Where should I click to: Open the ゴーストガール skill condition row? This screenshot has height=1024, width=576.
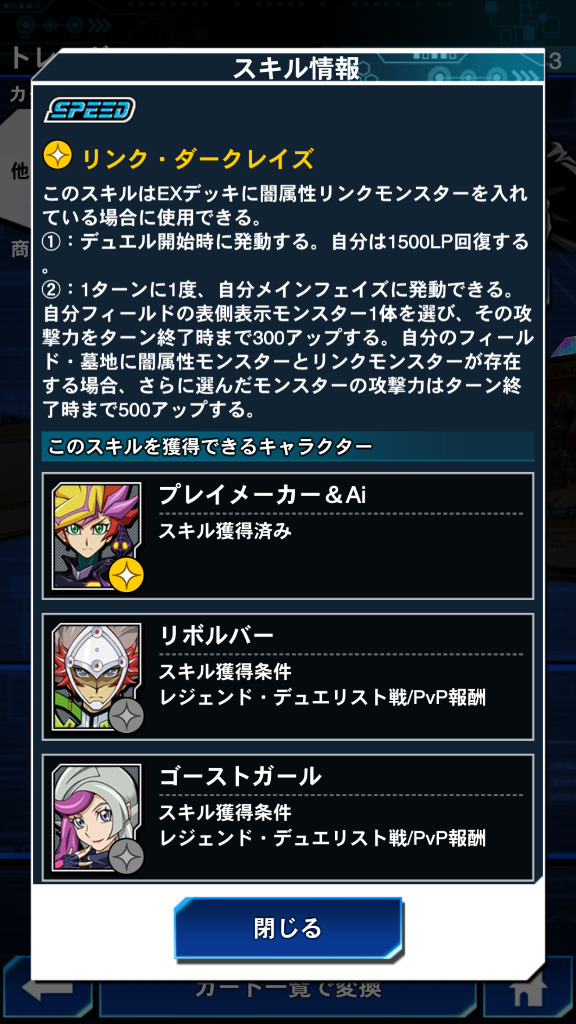coord(287,818)
